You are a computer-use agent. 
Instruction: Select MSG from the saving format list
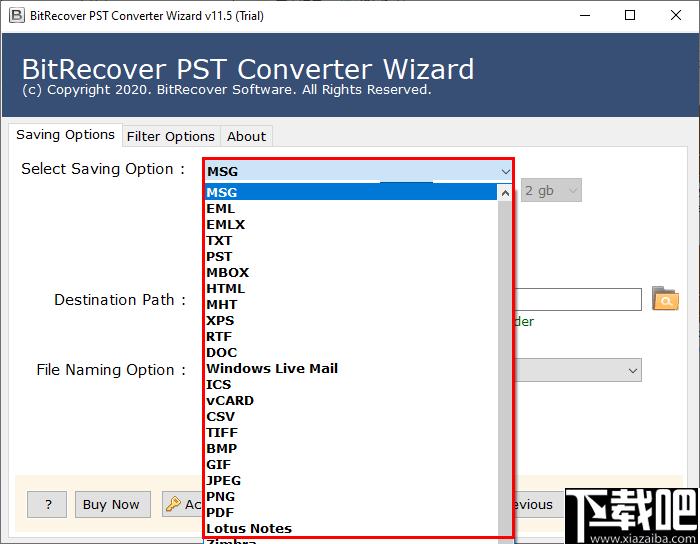point(351,192)
